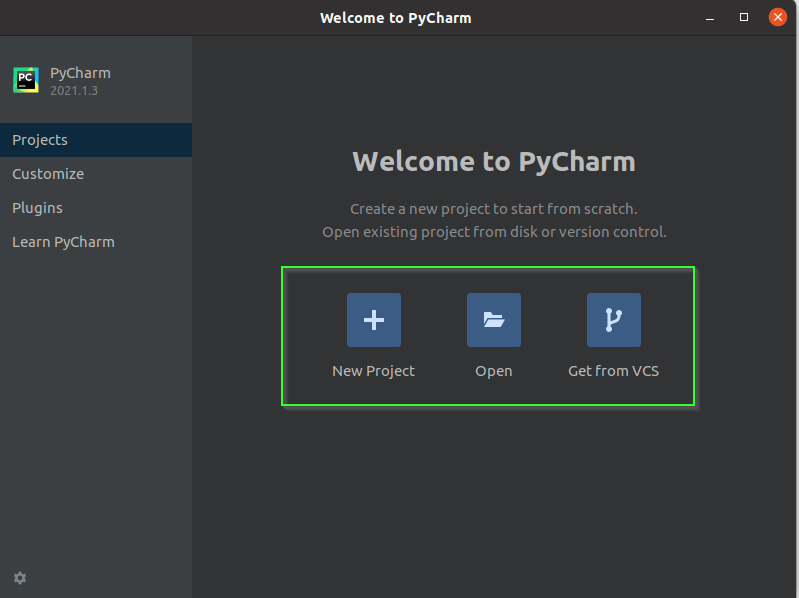Screen dimensions: 799x598
Task: Click the Get from VCS label
Action: 614,371
